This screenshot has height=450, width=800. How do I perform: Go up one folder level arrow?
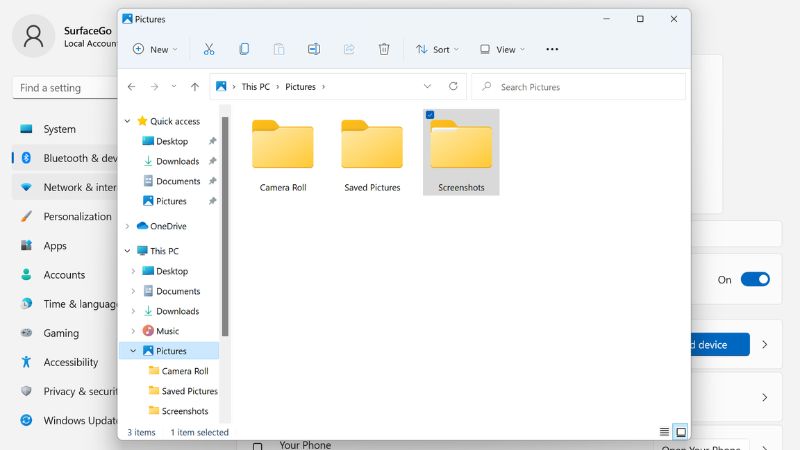(195, 87)
